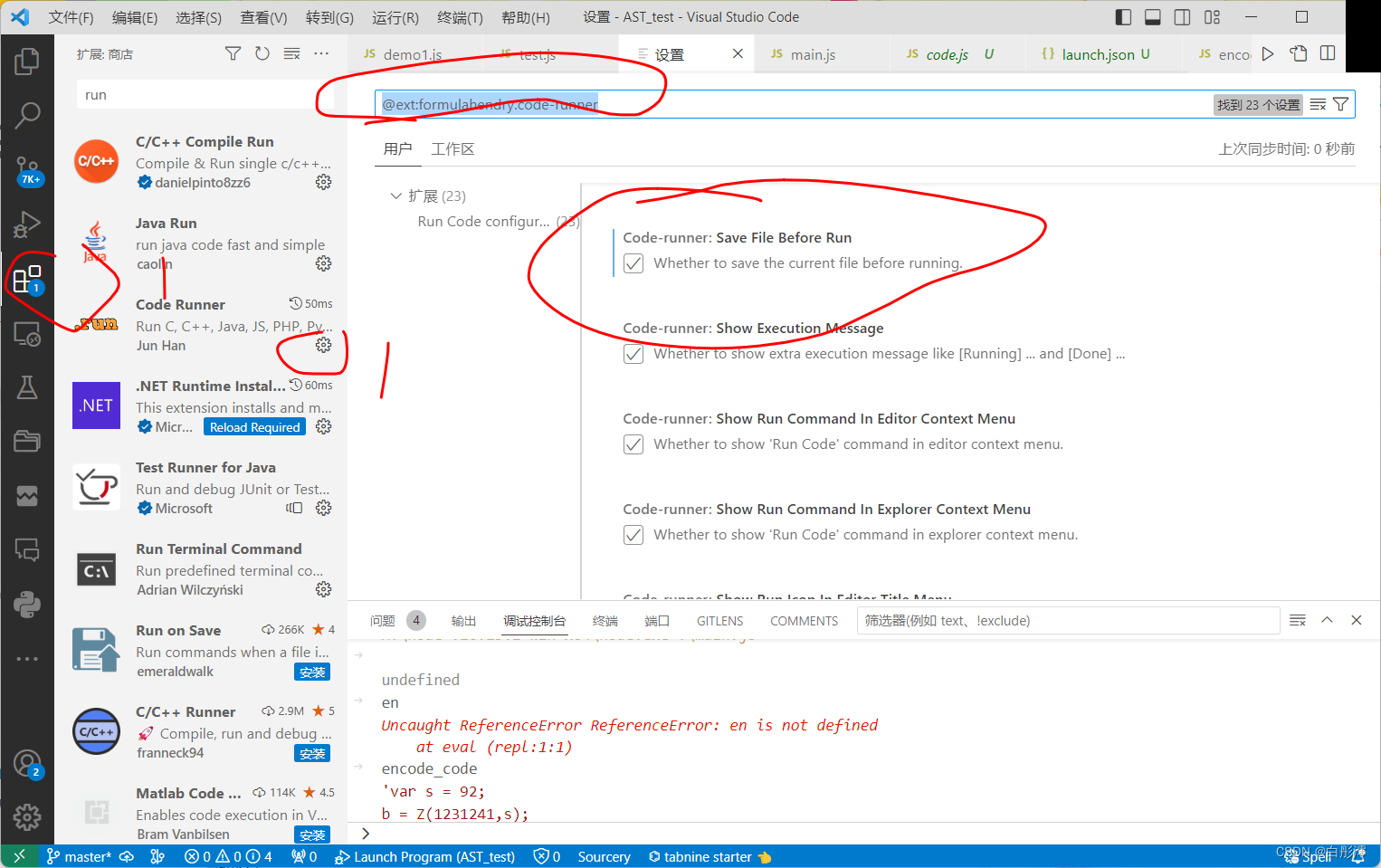This screenshot has height=868, width=1381.
Task: Open Manage gear at bottom of activity bar
Action: 27,817
